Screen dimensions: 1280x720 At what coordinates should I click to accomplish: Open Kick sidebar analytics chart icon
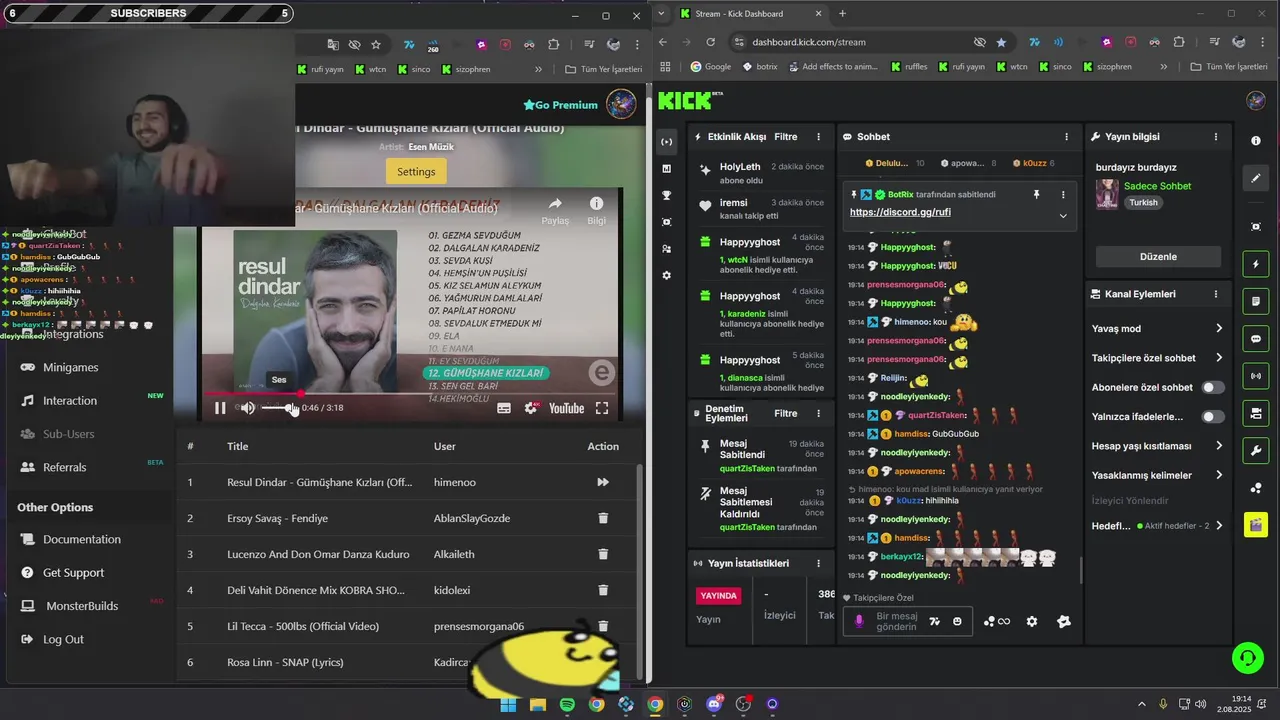coord(667,169)
